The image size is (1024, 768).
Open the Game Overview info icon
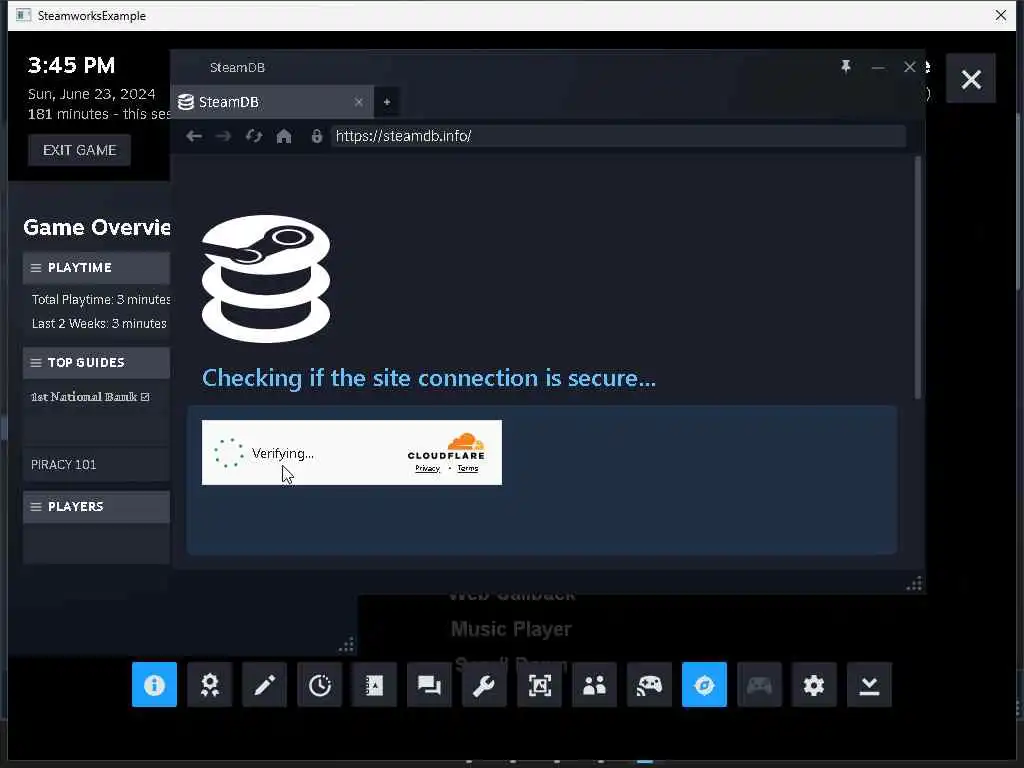(154, 684)
